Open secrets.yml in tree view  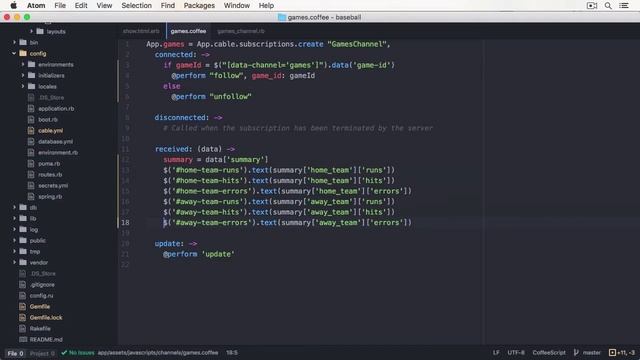53,185
